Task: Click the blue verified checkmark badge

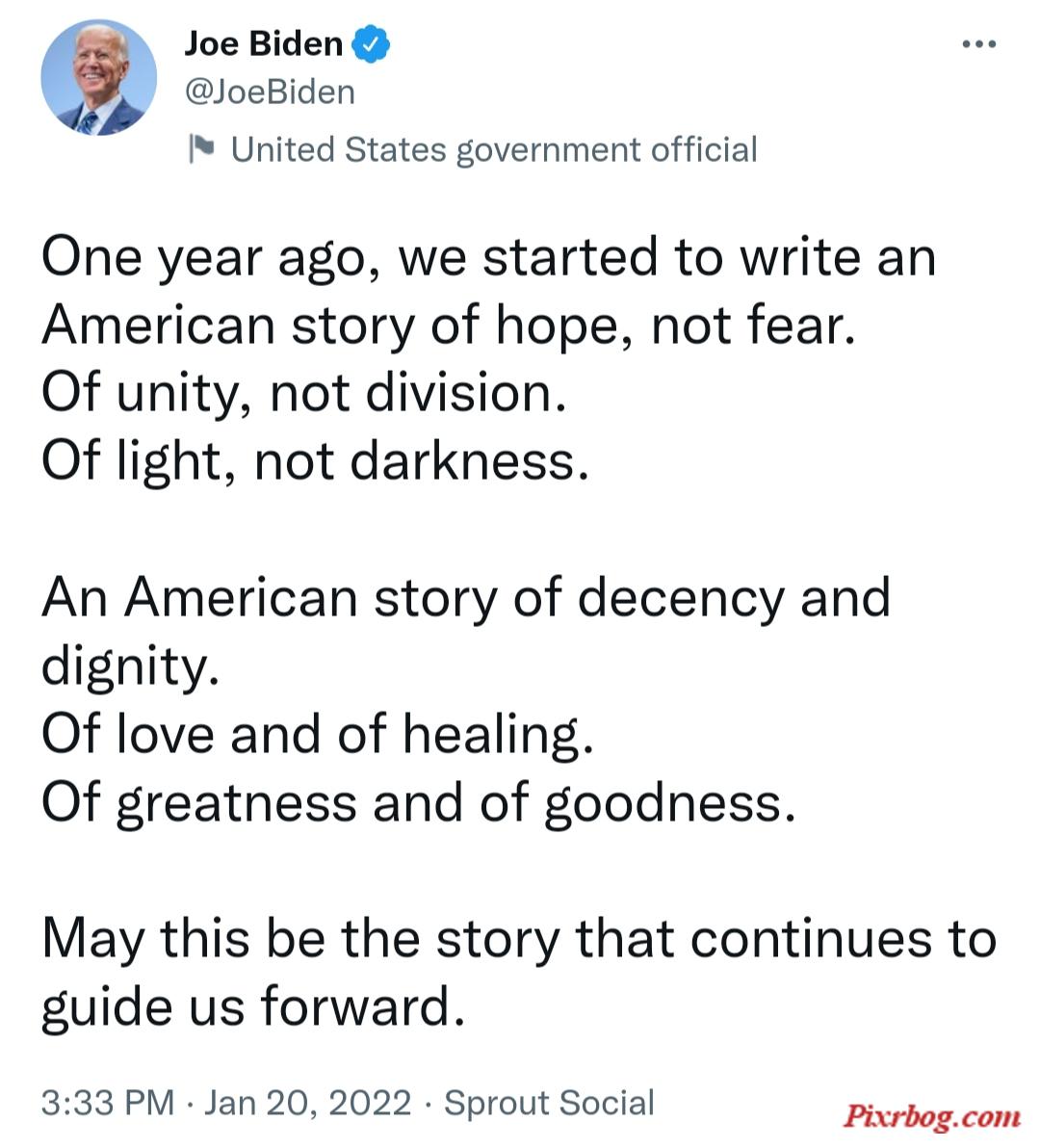Action: pyautogui.click(x=371, y=44)
